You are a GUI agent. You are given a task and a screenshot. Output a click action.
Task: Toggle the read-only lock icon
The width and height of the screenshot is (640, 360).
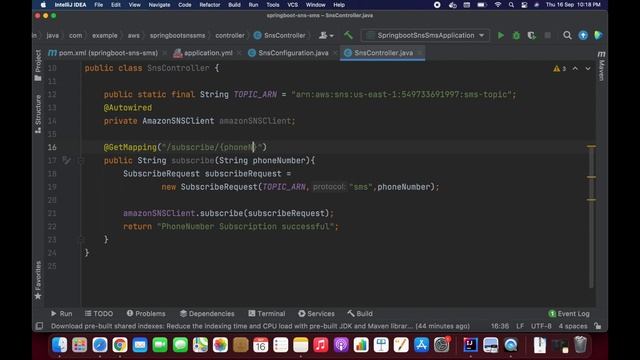coord(598,326)
